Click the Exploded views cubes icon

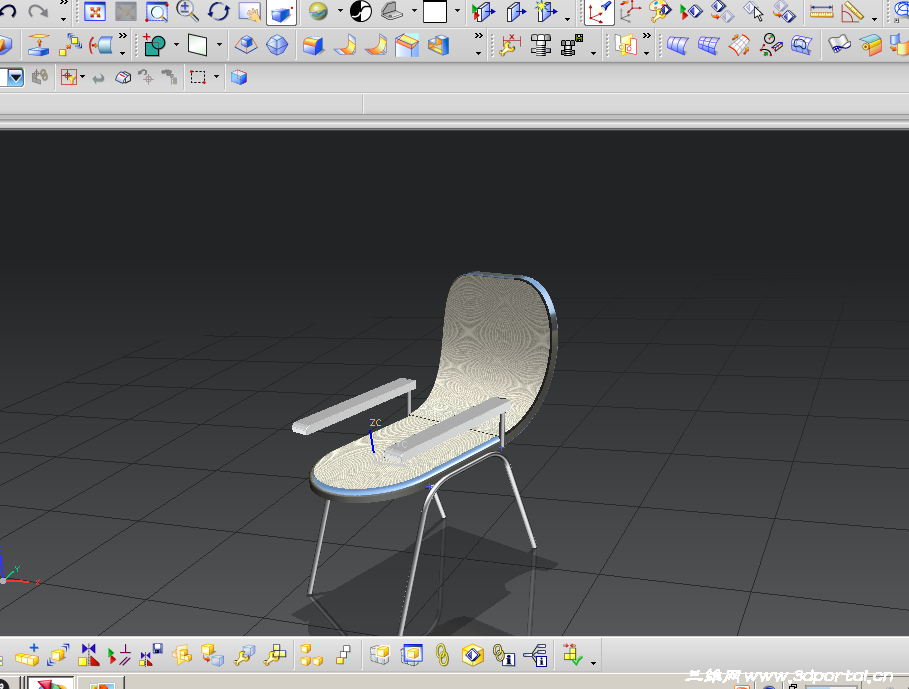tap(311, 655)
